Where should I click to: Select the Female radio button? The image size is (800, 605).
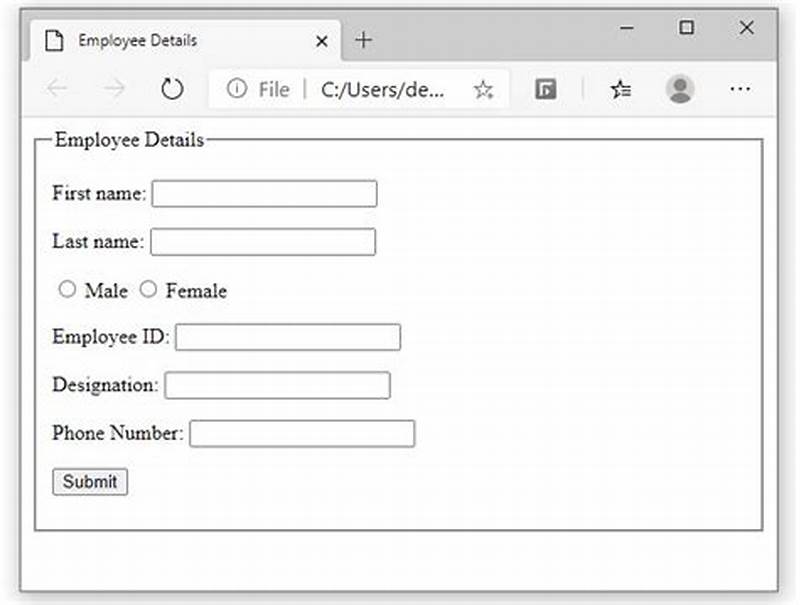[x=148, y=289]
